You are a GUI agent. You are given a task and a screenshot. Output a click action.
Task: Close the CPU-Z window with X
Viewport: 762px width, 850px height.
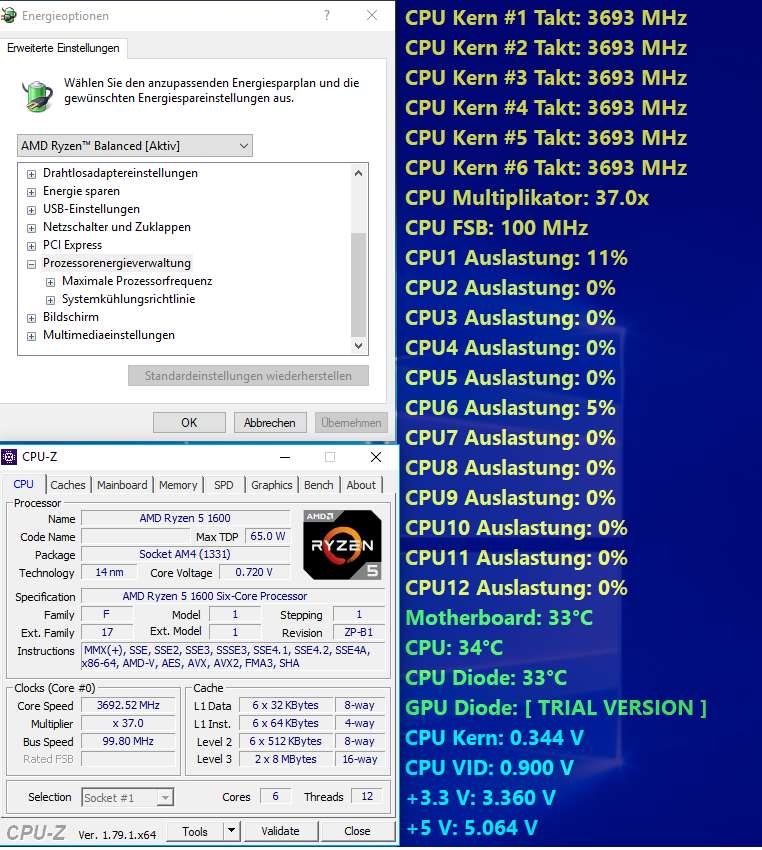[376, 457]
